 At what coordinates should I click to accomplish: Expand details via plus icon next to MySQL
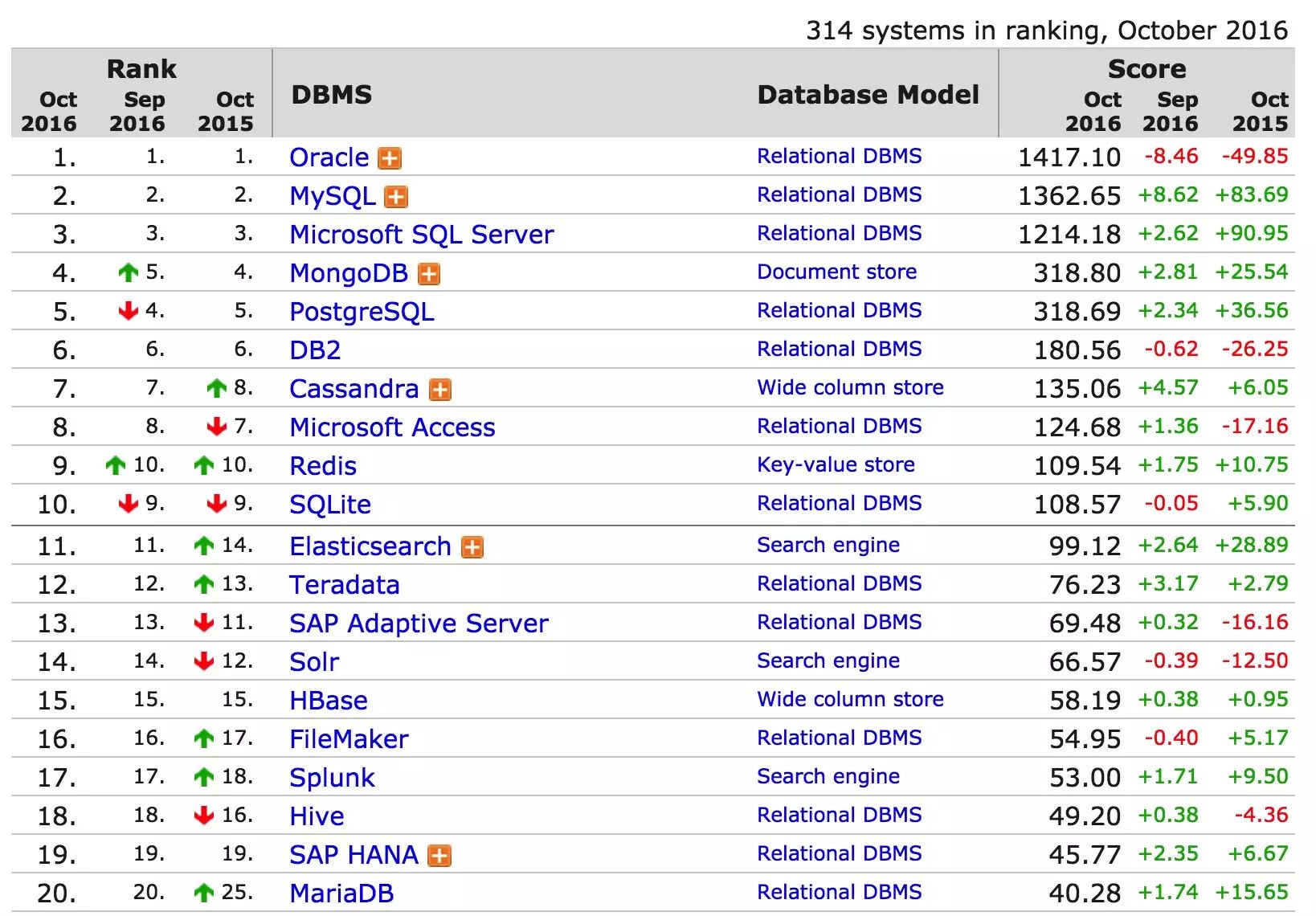click(x=396, y=197)
